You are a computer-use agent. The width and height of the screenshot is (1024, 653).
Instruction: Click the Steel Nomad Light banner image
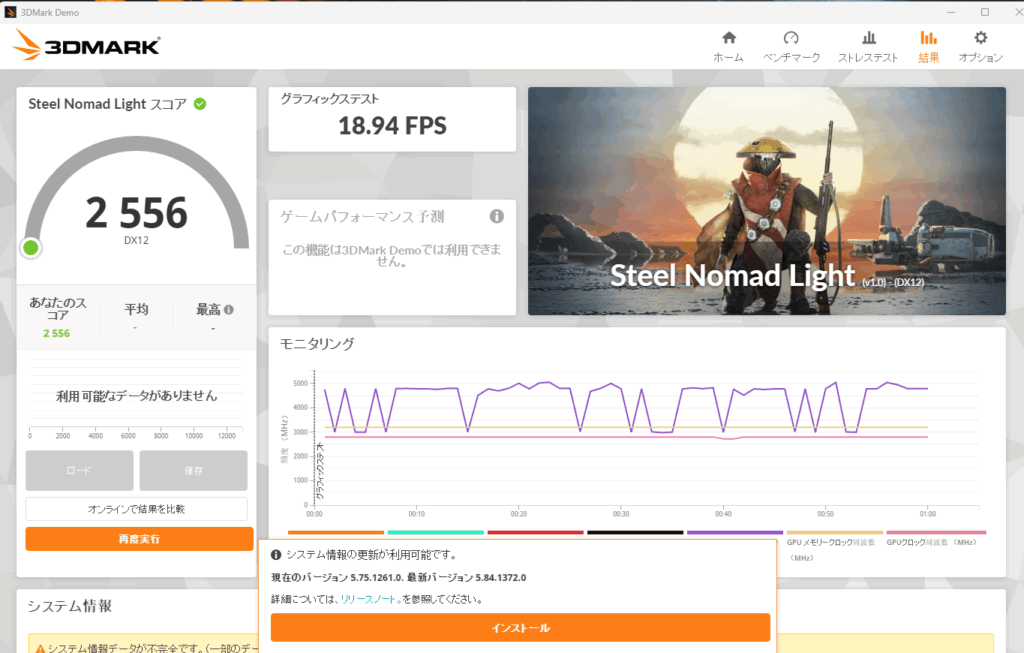(767, 201)
